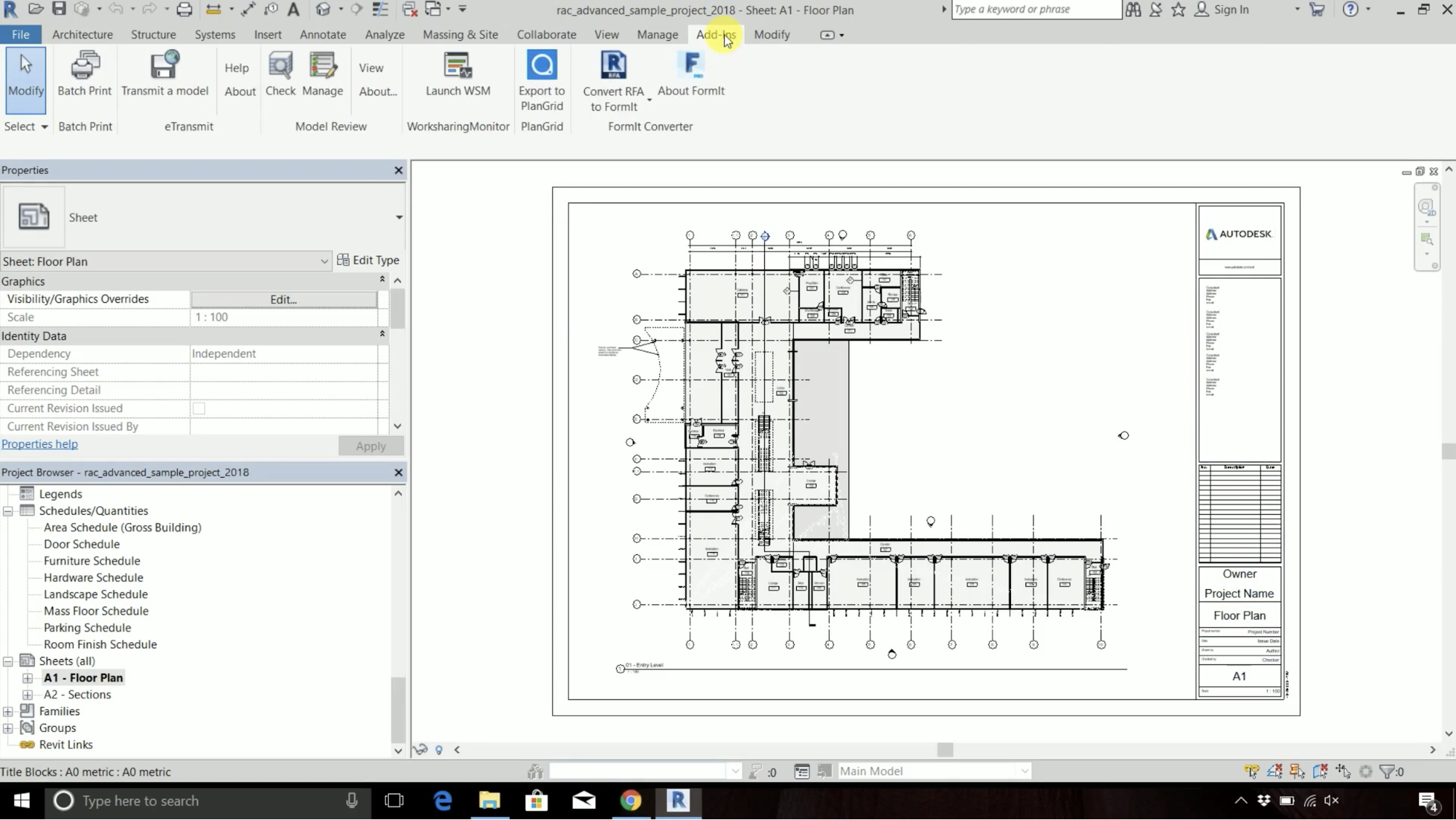Collapse the Identity Data properties section

(382, 335)
